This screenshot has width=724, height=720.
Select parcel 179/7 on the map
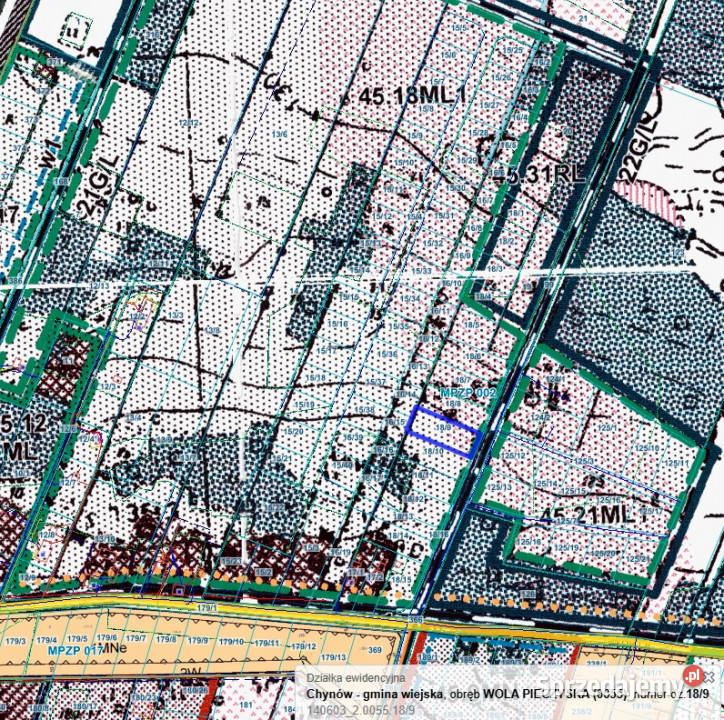136,638
